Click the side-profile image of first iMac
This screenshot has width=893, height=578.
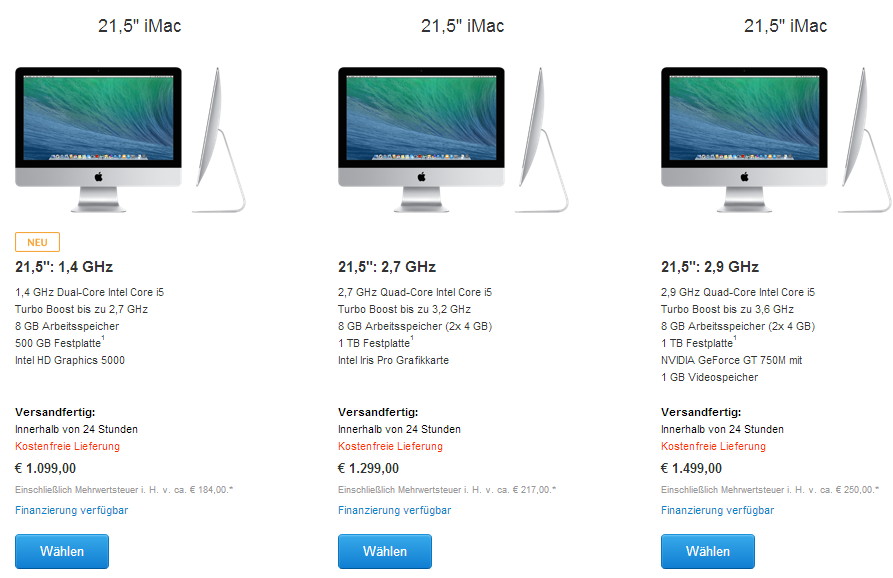(x=219, y=140)
